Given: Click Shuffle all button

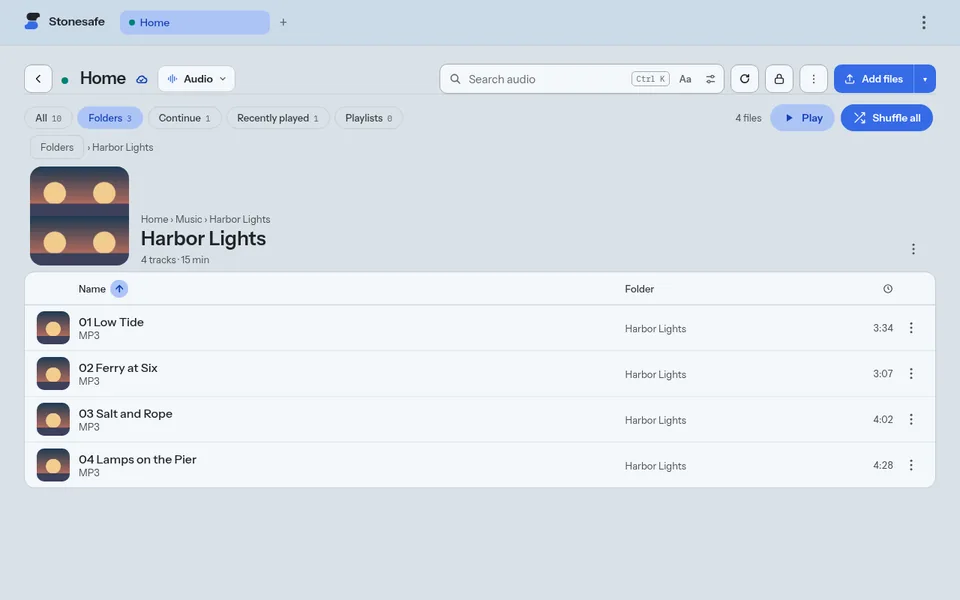Looking at the screenshot, I should [887, 118].
